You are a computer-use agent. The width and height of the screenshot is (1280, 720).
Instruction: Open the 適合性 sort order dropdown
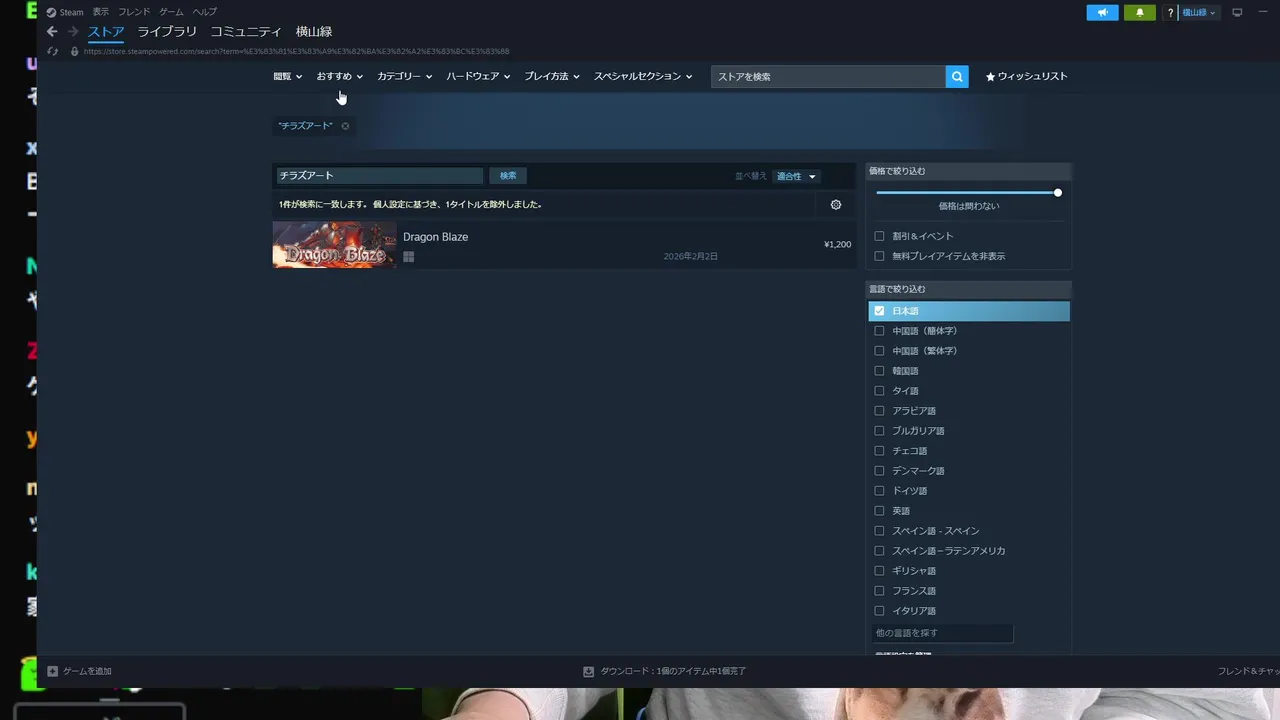click(797, 176)
